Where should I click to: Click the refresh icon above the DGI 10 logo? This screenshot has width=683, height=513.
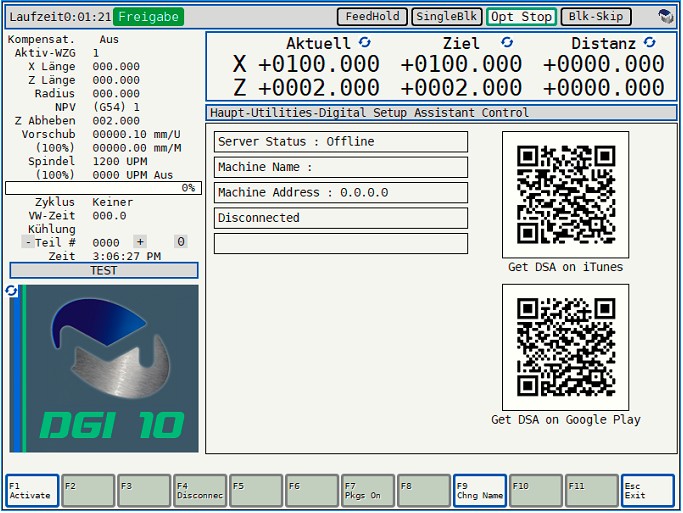click(x=11, y=290)
